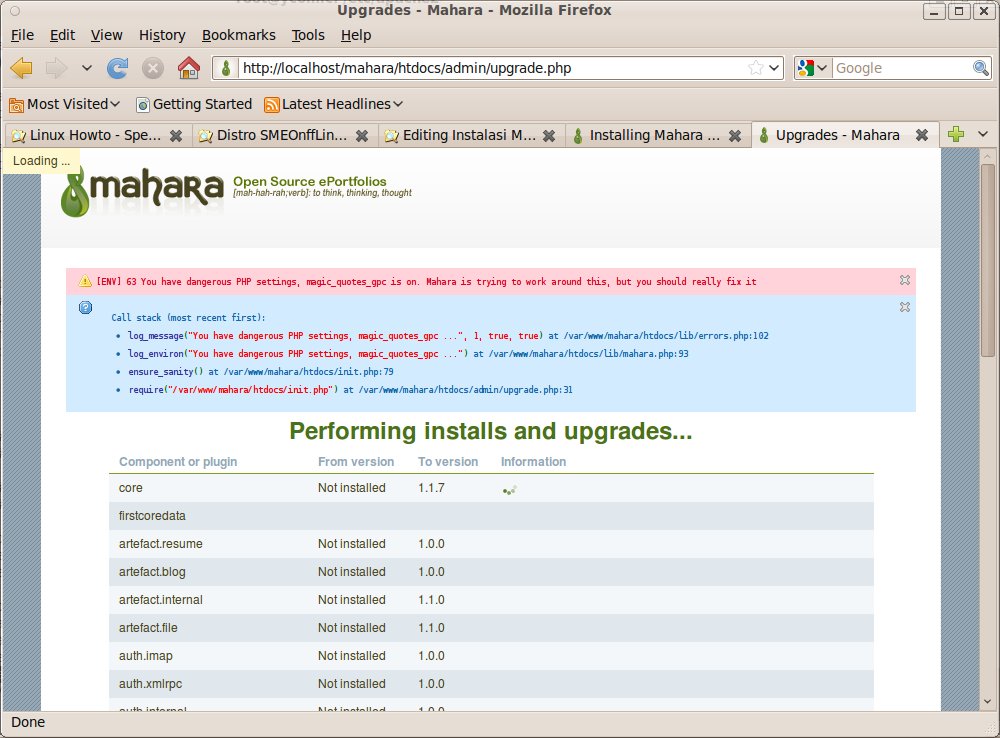Expand the Latest Headlines feed dropdown
This screenshot has width=1000, height=738.
[x=334, y=104]
